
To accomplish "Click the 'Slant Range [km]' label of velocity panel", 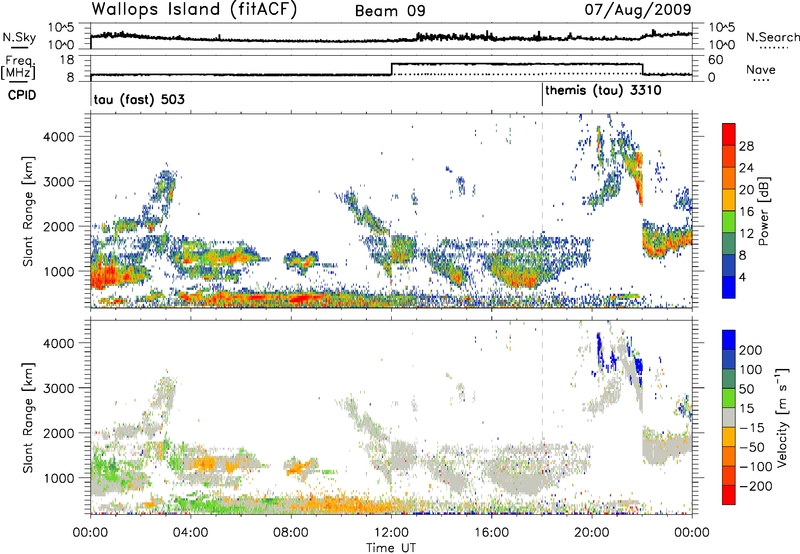I will 28,418.
